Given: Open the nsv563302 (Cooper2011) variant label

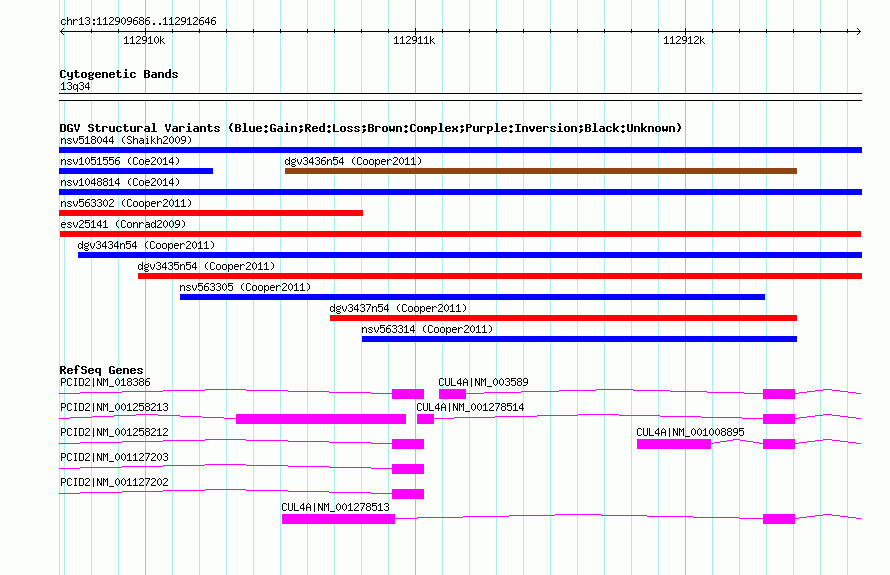Looking at the screenshot, I should click(126, 203).
